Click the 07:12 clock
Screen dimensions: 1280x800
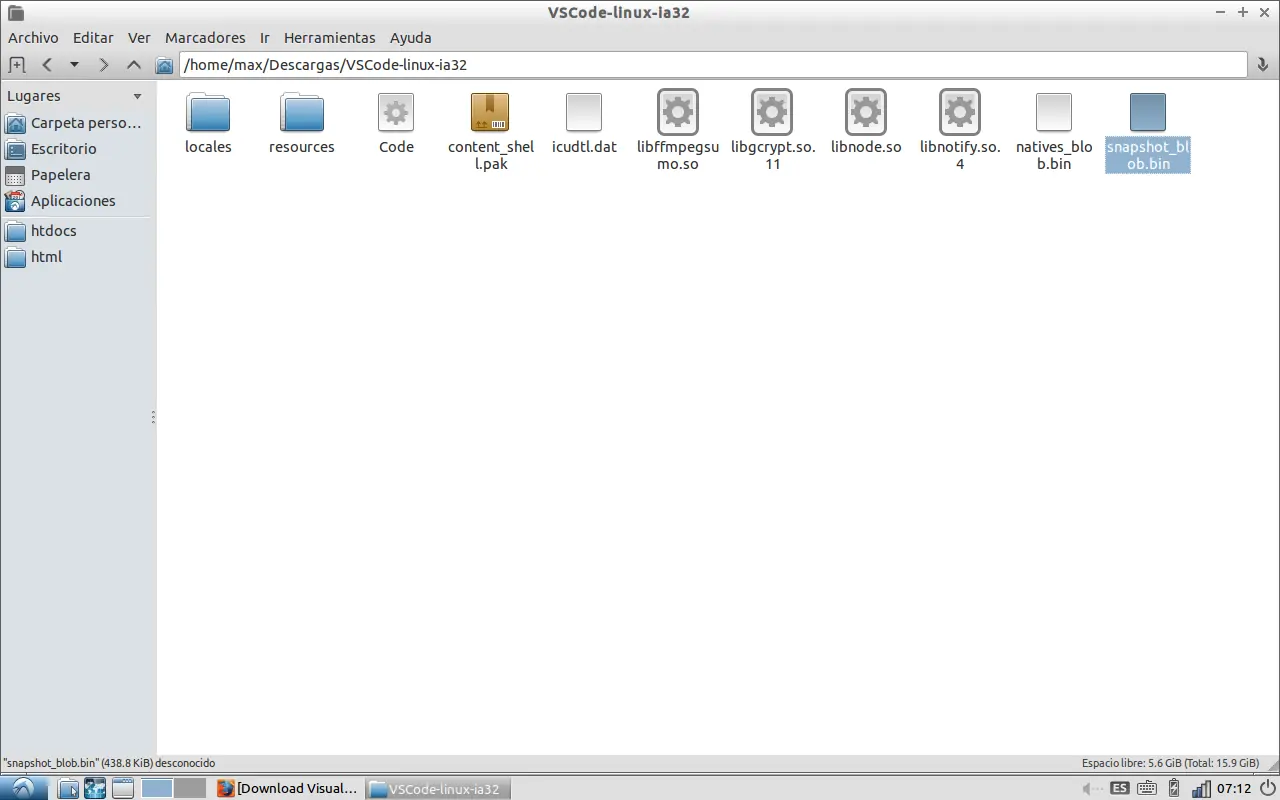(1234, 788)
